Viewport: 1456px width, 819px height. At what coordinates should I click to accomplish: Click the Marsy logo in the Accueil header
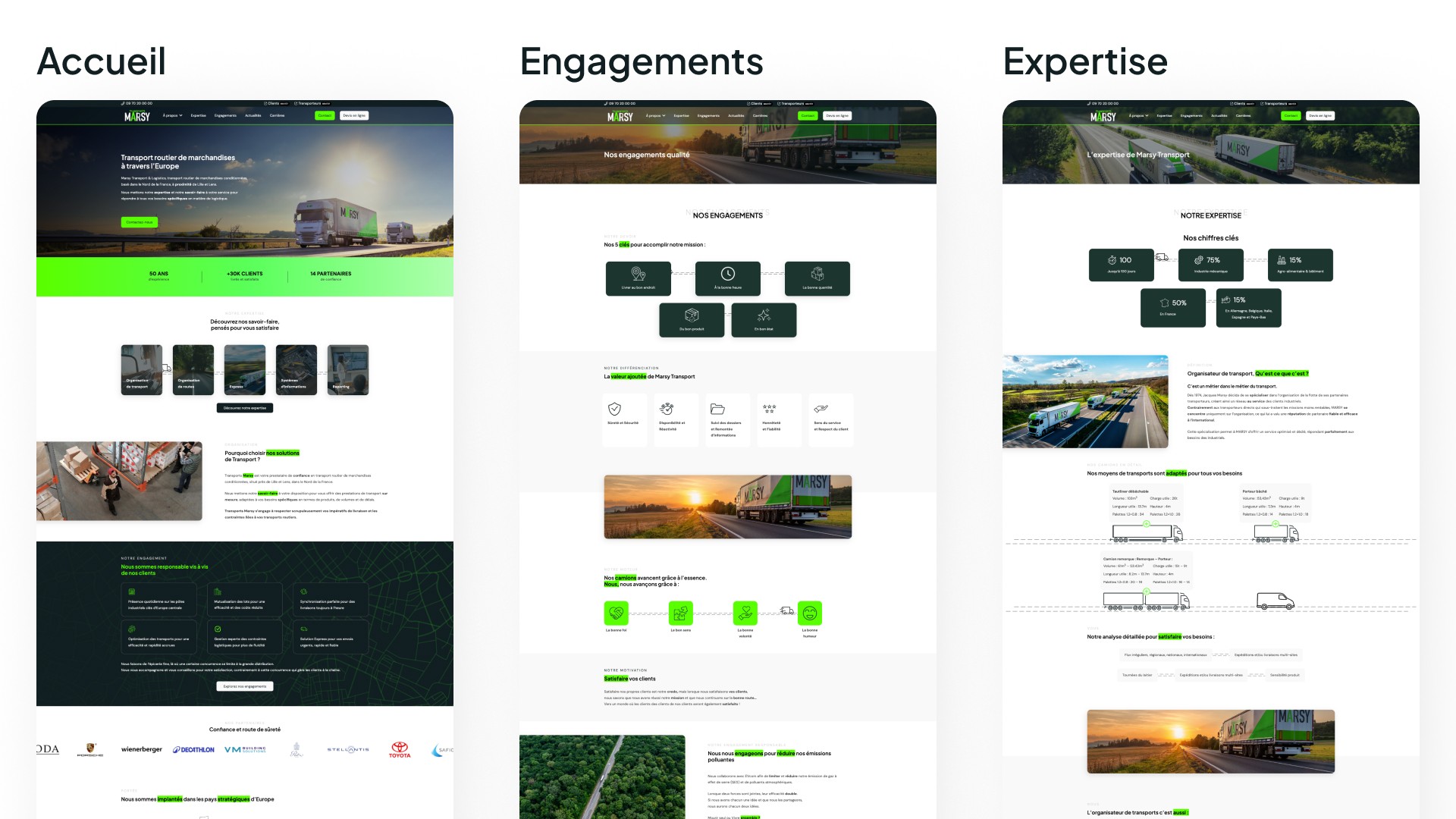click(137, 116)
